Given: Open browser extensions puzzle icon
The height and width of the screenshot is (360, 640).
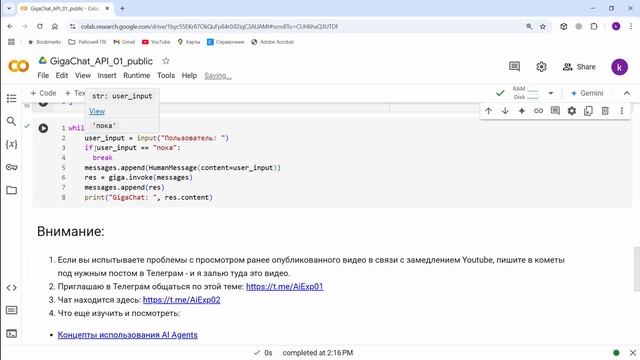Looking at the screenshot, I should pyautogui.click(x=594, y=27).
